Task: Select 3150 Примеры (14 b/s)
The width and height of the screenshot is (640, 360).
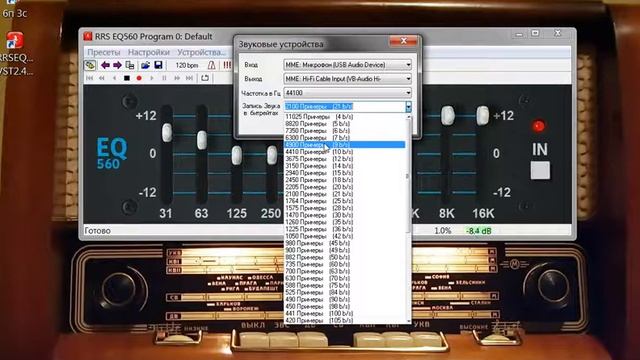Action: tap(344, 166)
